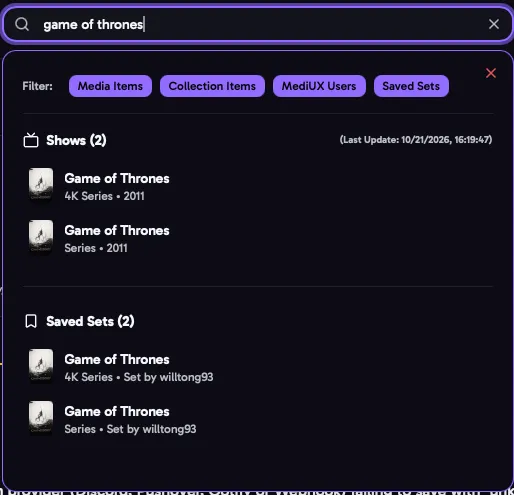Click poster thumbnail of 4K Series saved set
The height and width of the screenshot is (495, 514).
(41, 366)
